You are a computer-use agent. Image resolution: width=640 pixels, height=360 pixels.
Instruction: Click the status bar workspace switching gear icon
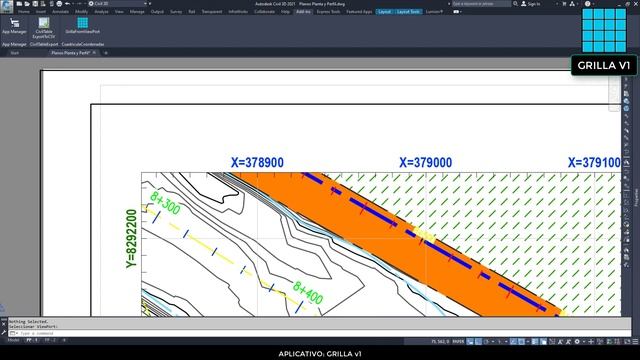point(577,342)
